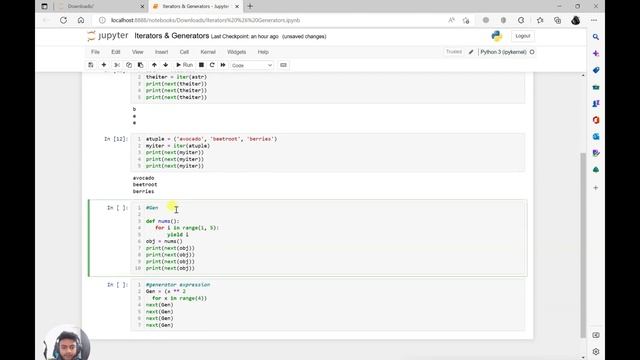The width and height of the screenshot is (640, 360).
Task: Click the output text avocado
Action: click(x=143, y=178)
